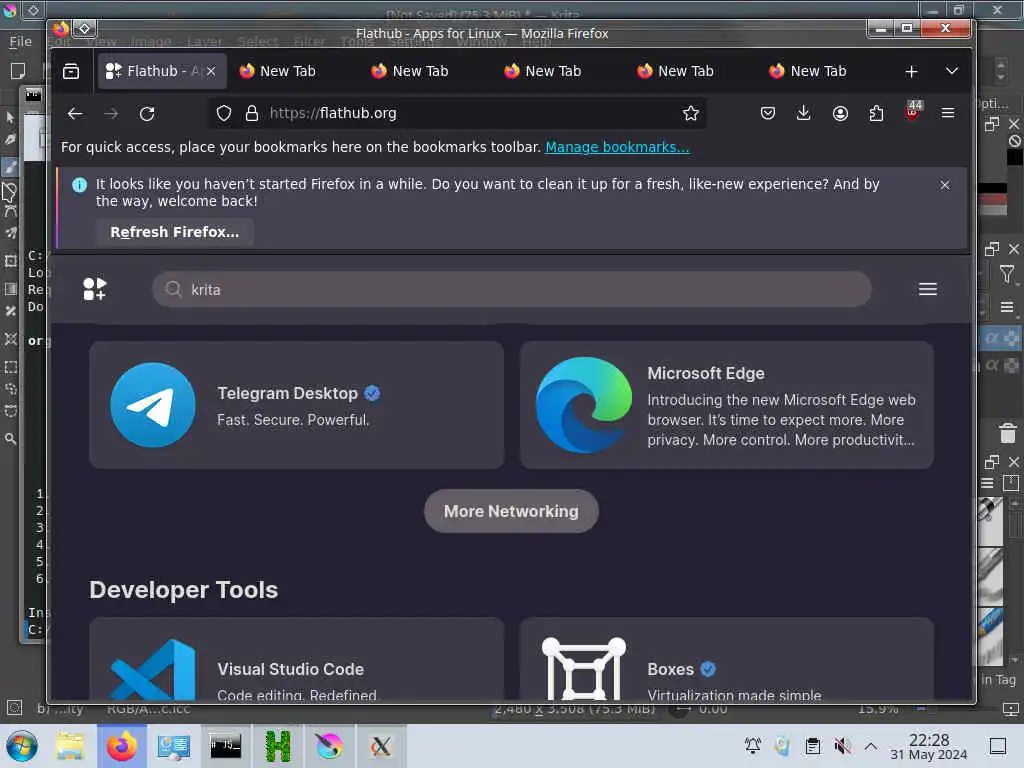Open the Microsoft Edge app card

pos(727,405)
